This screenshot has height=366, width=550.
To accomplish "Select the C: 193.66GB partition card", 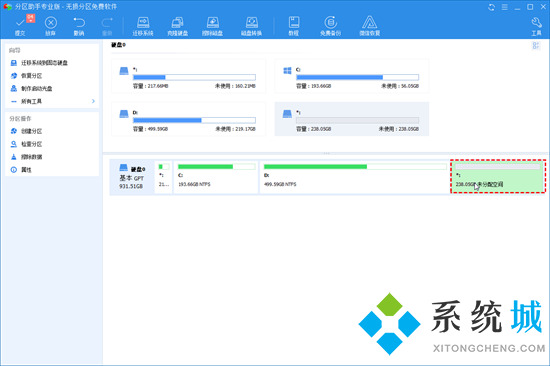I will tap(351, 76).
